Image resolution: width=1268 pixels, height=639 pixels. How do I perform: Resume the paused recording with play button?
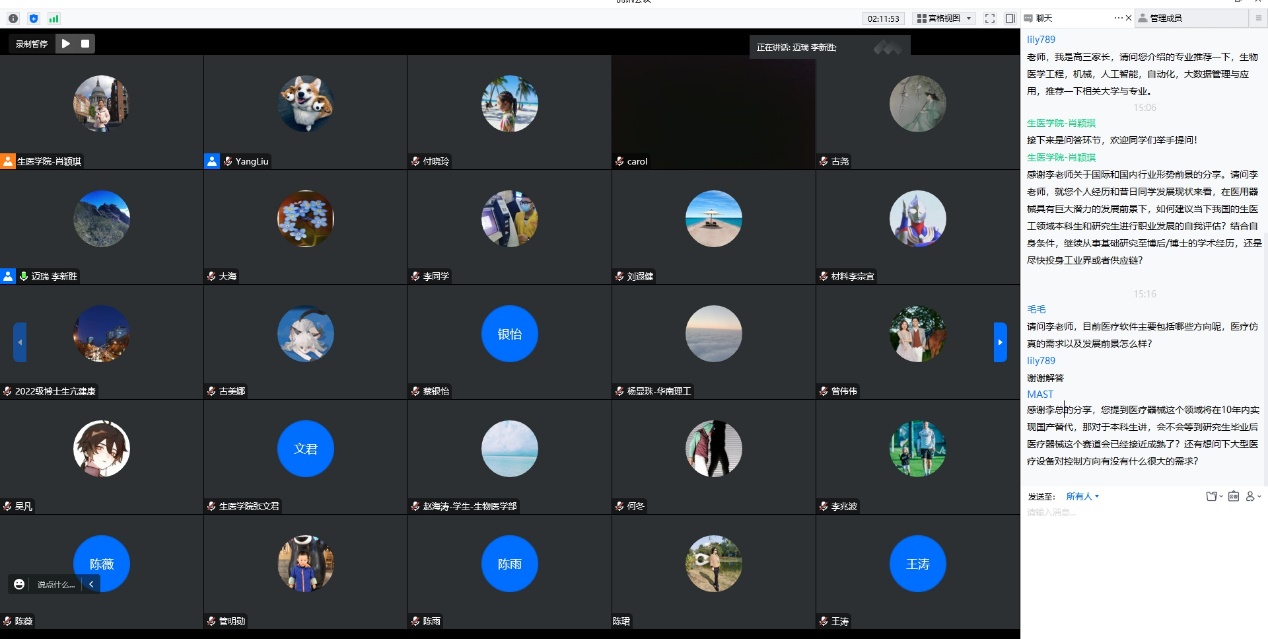65,43
